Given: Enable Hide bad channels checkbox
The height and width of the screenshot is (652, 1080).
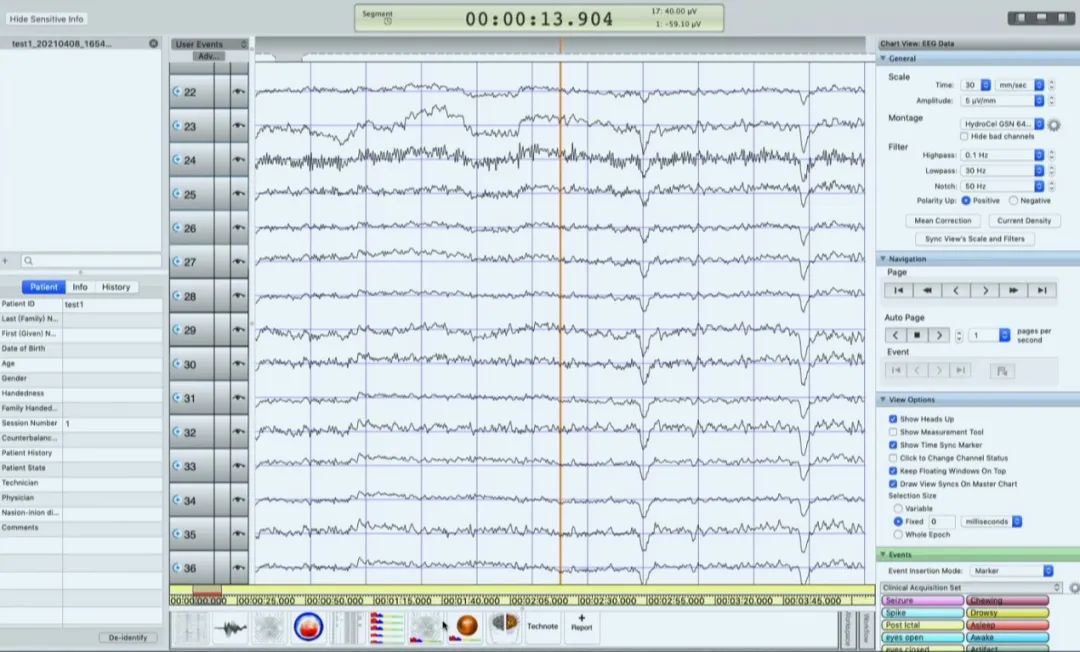Looking at the screenshot, I should [x=964, y=137].
